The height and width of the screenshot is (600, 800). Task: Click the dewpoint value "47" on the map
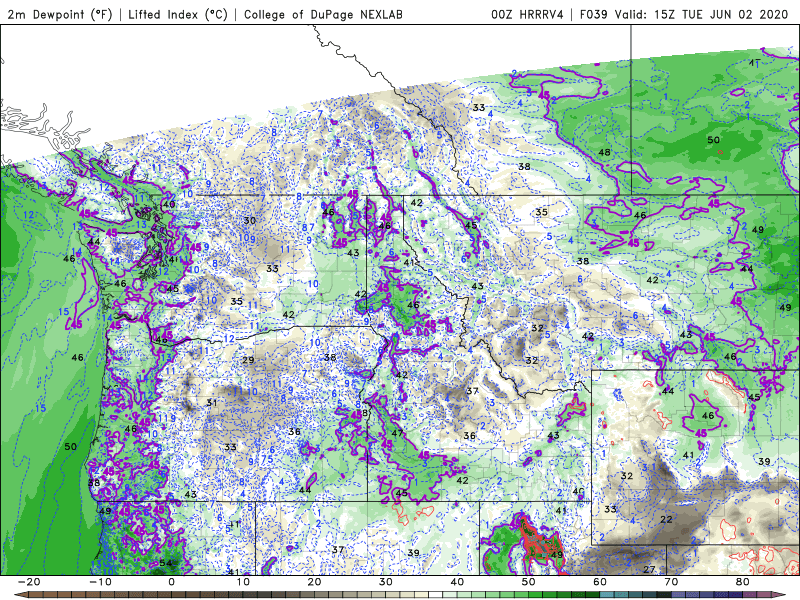(x=397, y=433)
